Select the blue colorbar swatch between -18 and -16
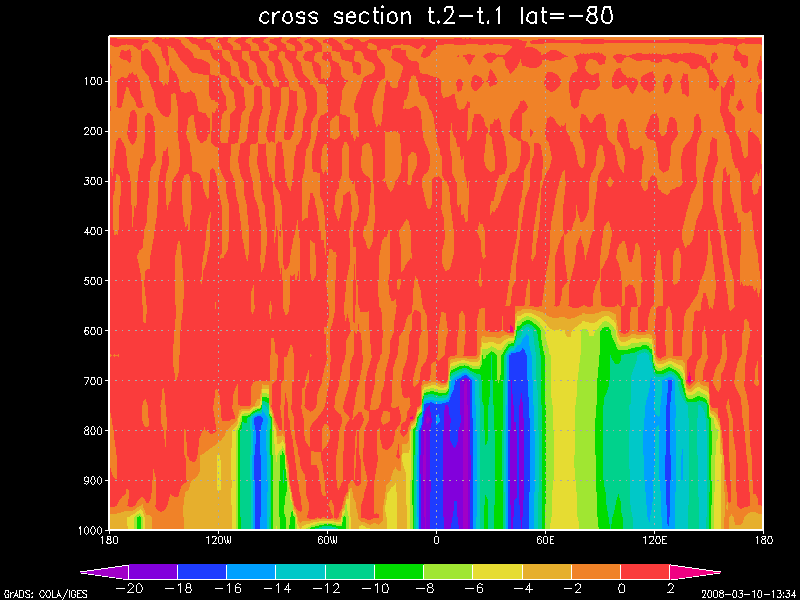 (x=202, y=571)
